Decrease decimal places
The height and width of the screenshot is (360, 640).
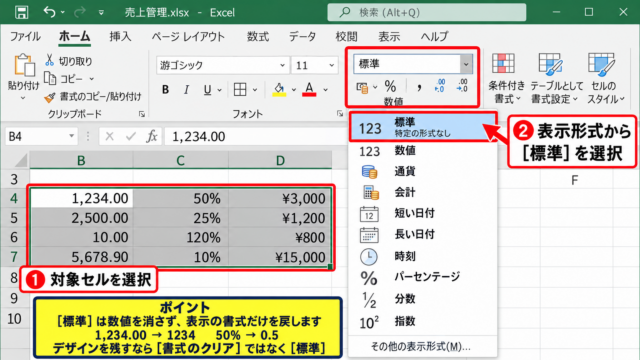(462, 86)
